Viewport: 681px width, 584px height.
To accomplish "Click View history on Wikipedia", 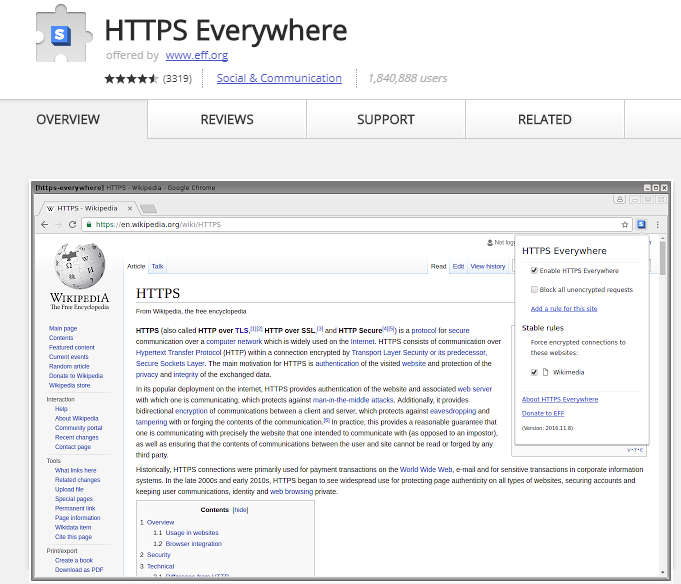I will pyautogui.click(x=488, y=266).
